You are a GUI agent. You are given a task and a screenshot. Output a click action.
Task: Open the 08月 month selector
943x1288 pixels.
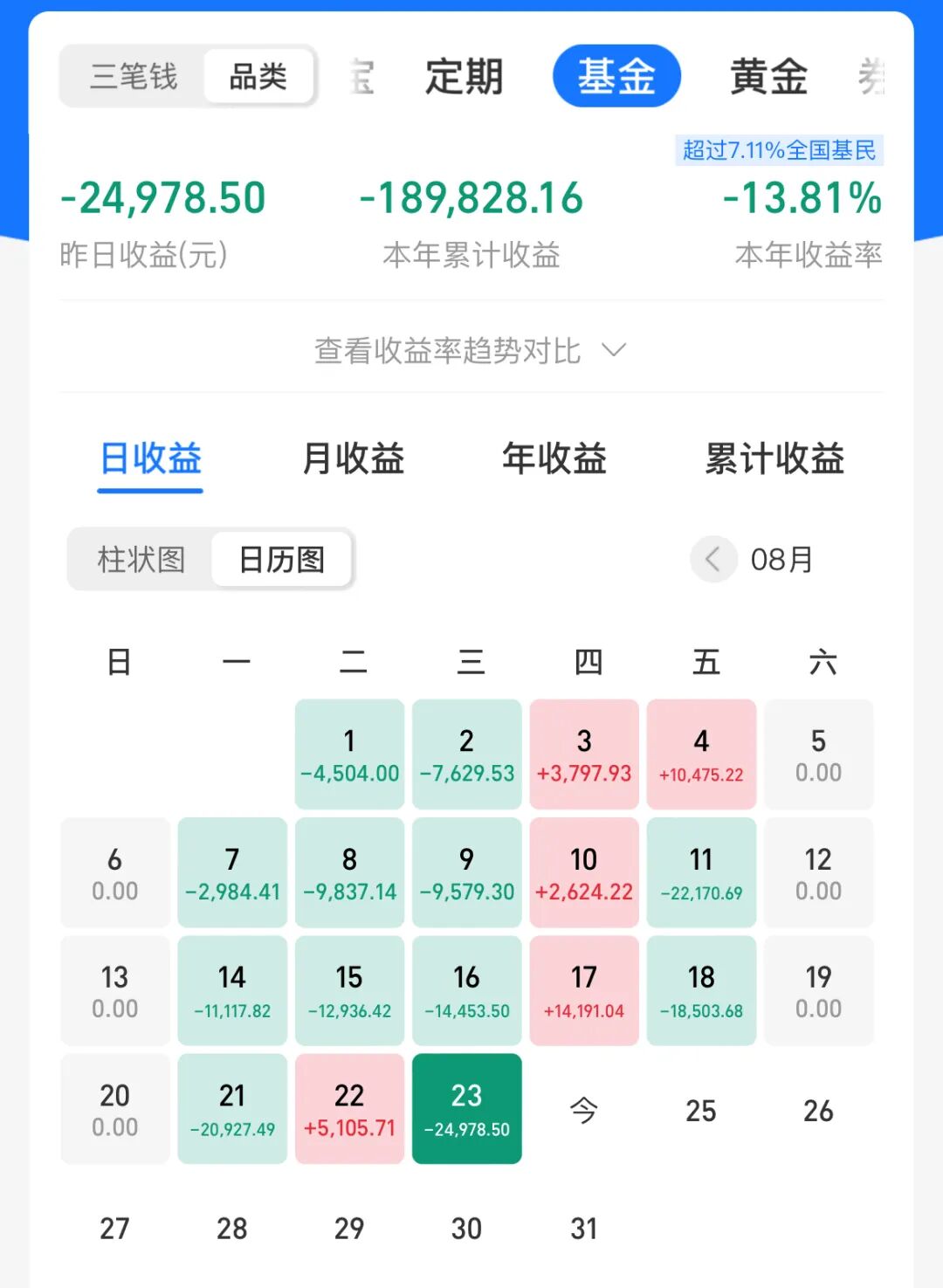coord(781,559)
